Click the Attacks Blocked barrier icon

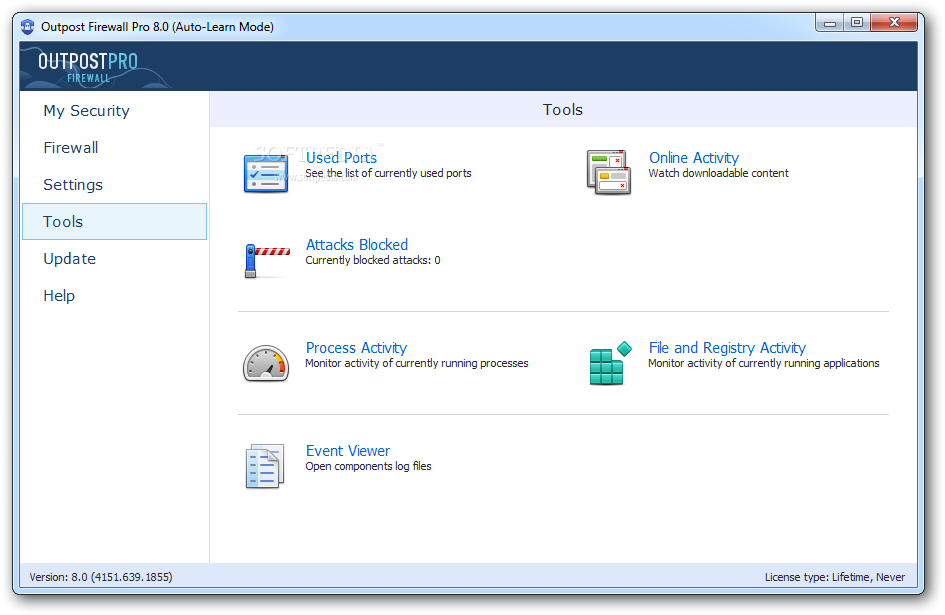point(267,260)
